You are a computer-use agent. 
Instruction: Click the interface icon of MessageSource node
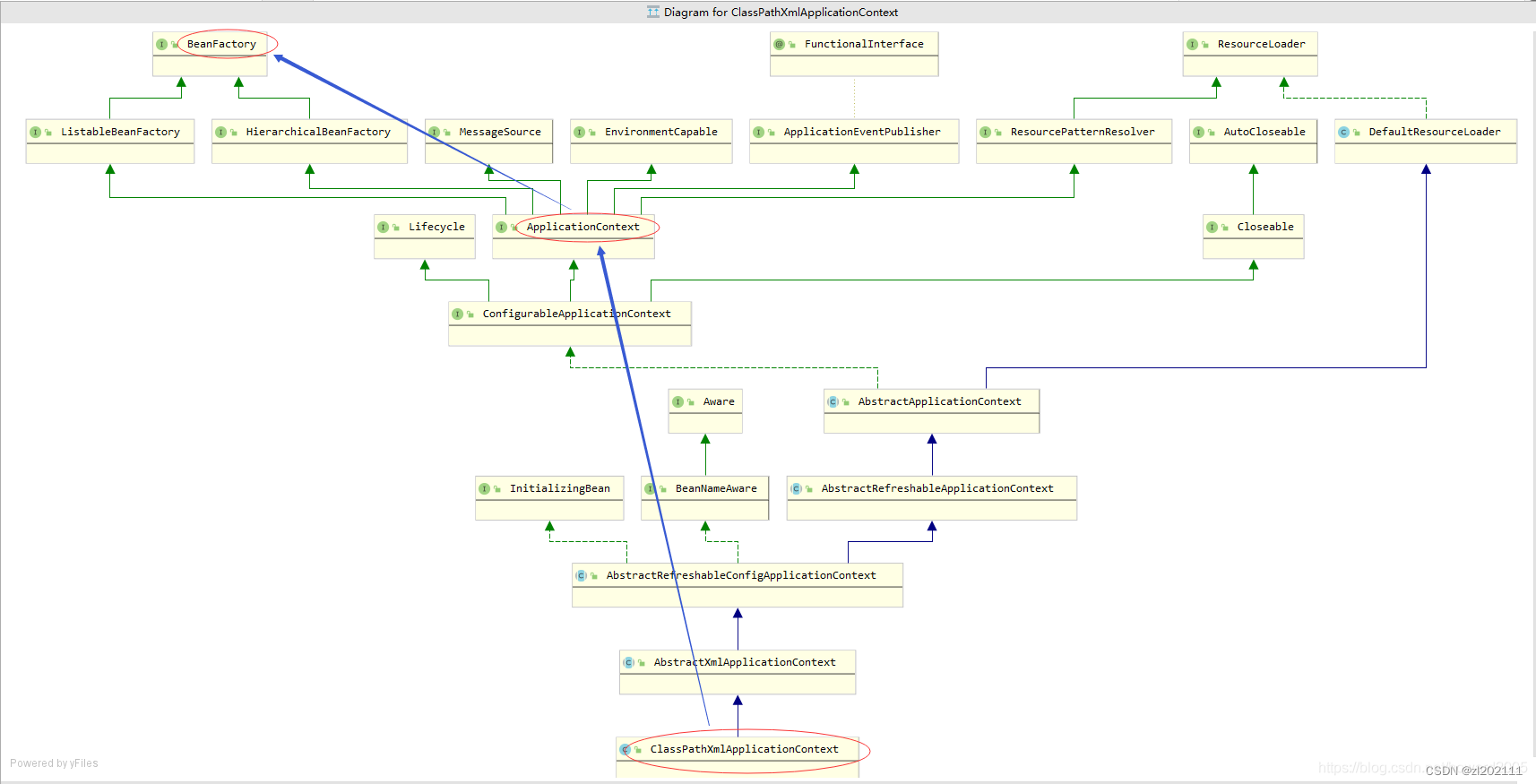pyautogui.click(x=434, y=132)
